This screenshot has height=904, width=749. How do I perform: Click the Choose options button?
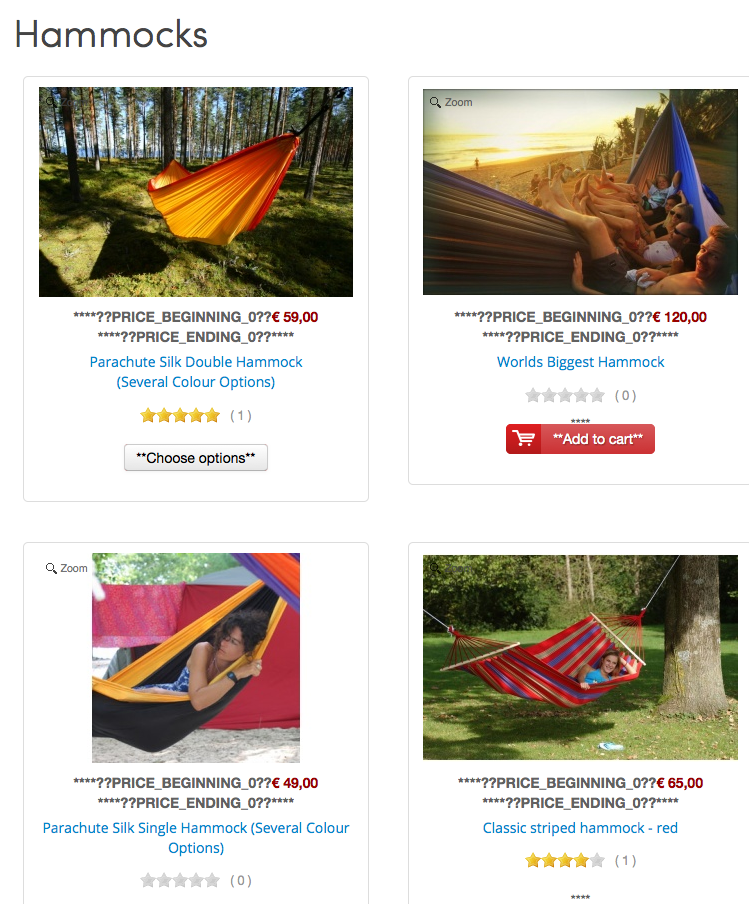pyautogui.click(x=195, y=457)
